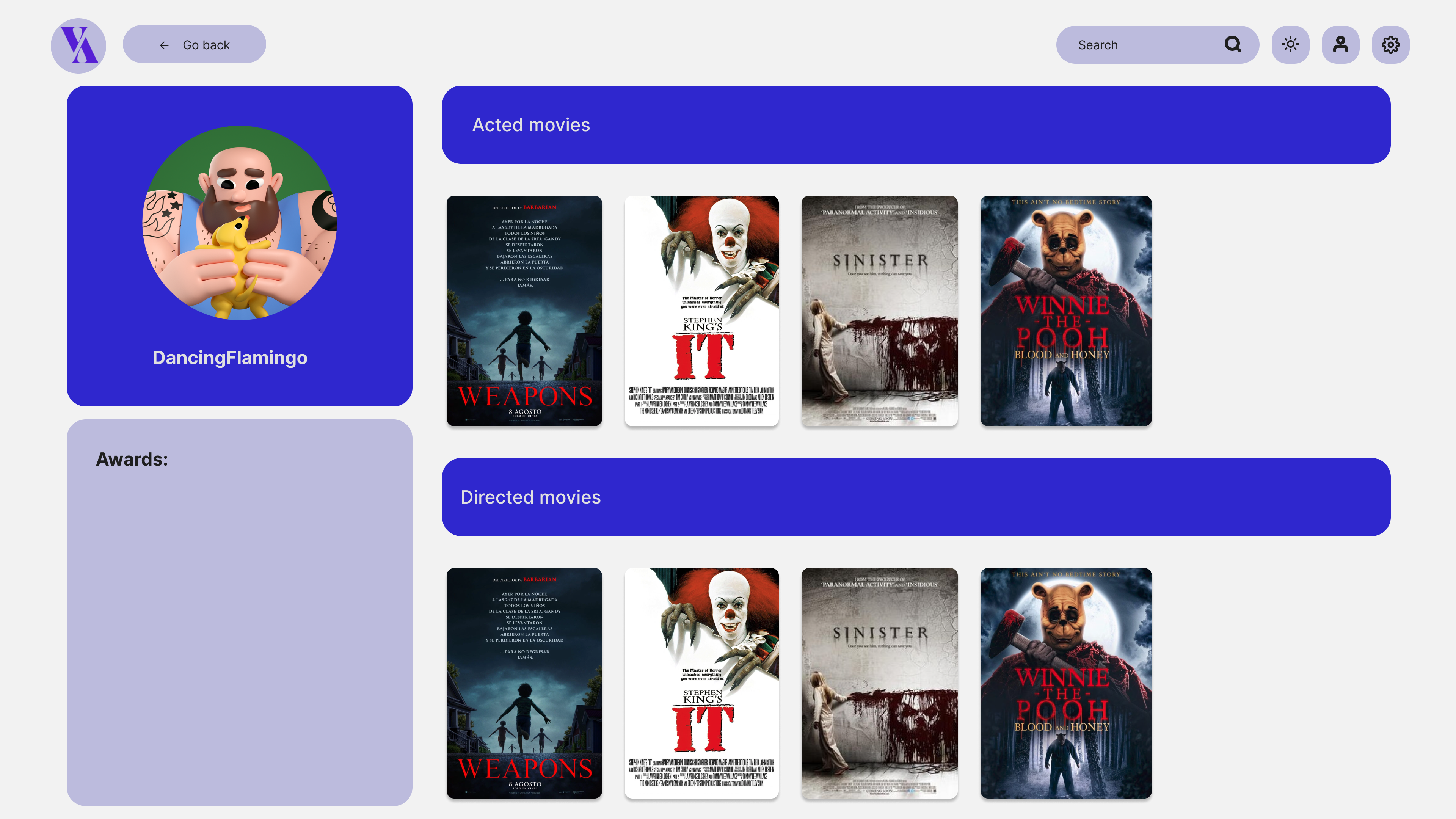Click the Go back arrow icon
The image size is (1456, 819).
coord(165,45)
